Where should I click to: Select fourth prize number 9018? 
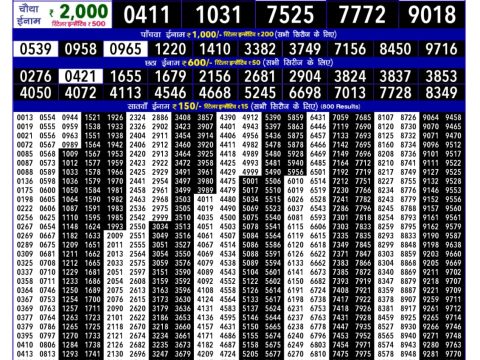point(432,15)
